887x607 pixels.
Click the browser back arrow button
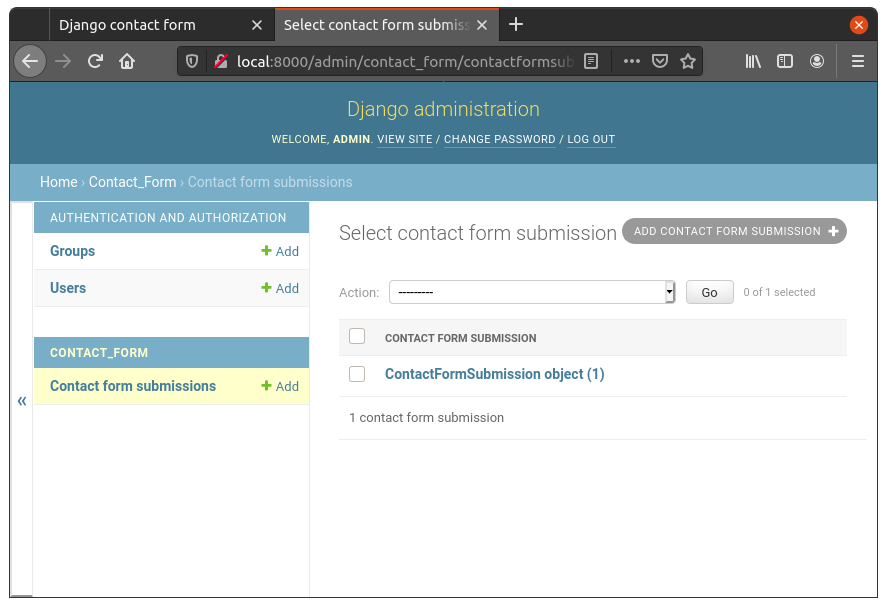(30, 61)
